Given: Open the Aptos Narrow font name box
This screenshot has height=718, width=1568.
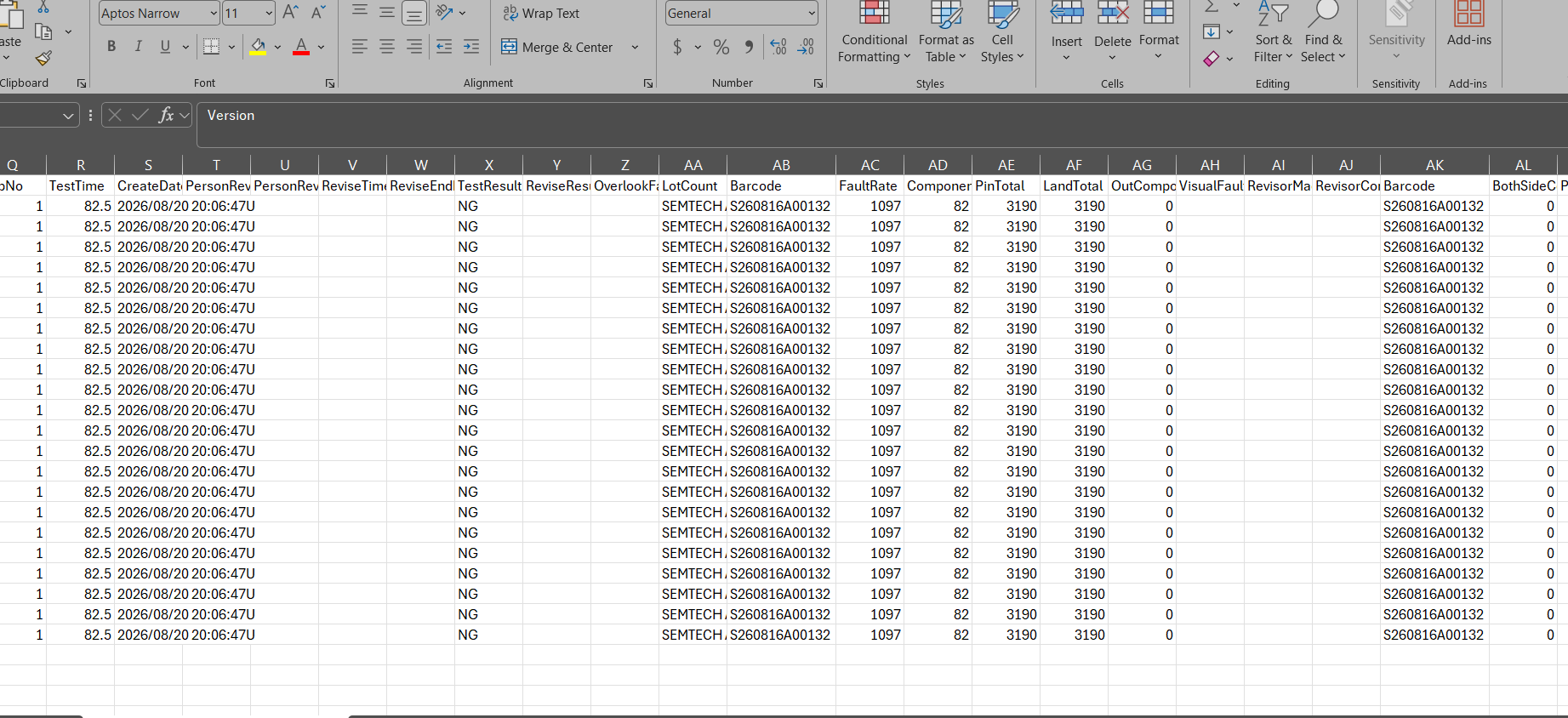Looking at the screenshot, I should (158, 13).
